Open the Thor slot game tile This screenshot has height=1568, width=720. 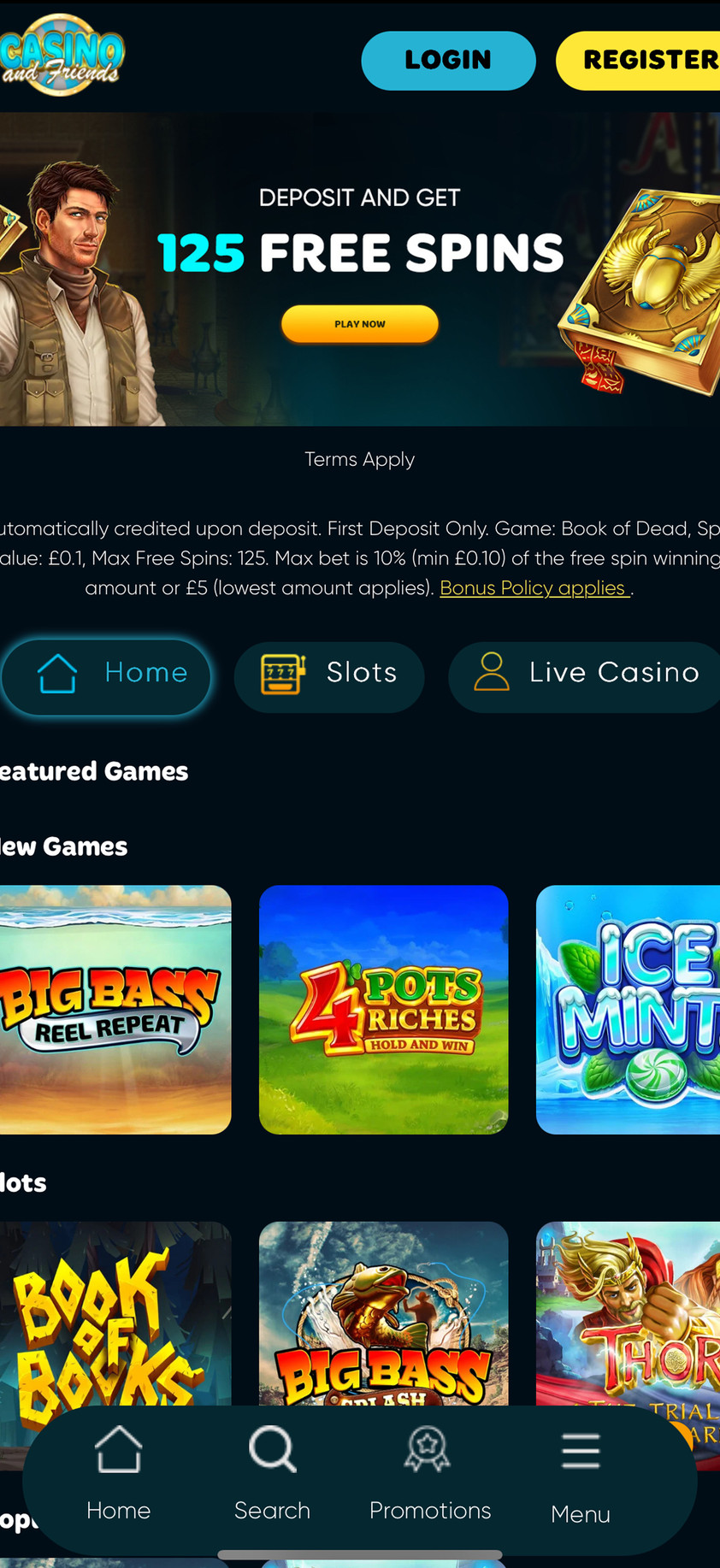[x=628, y=1313]
